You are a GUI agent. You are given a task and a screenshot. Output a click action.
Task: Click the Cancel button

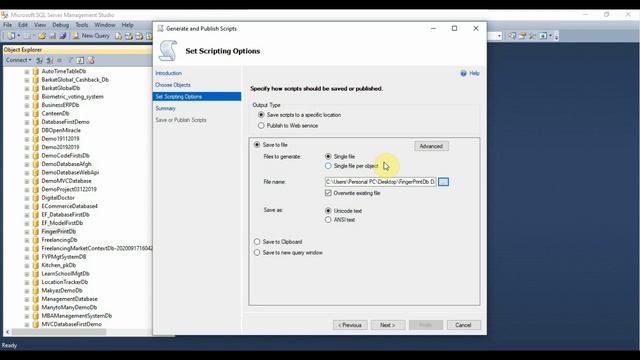463,325
